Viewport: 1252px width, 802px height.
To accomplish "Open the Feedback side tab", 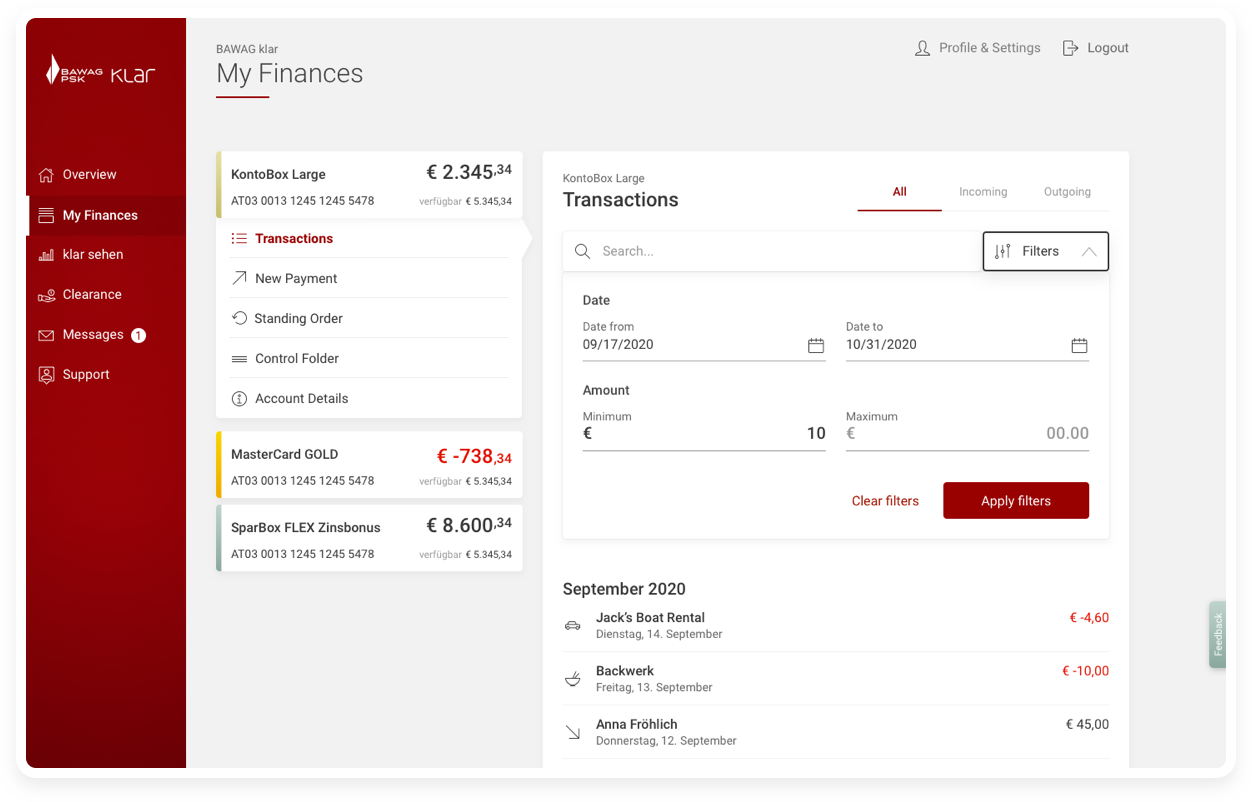I will [x=1217, y=634].
